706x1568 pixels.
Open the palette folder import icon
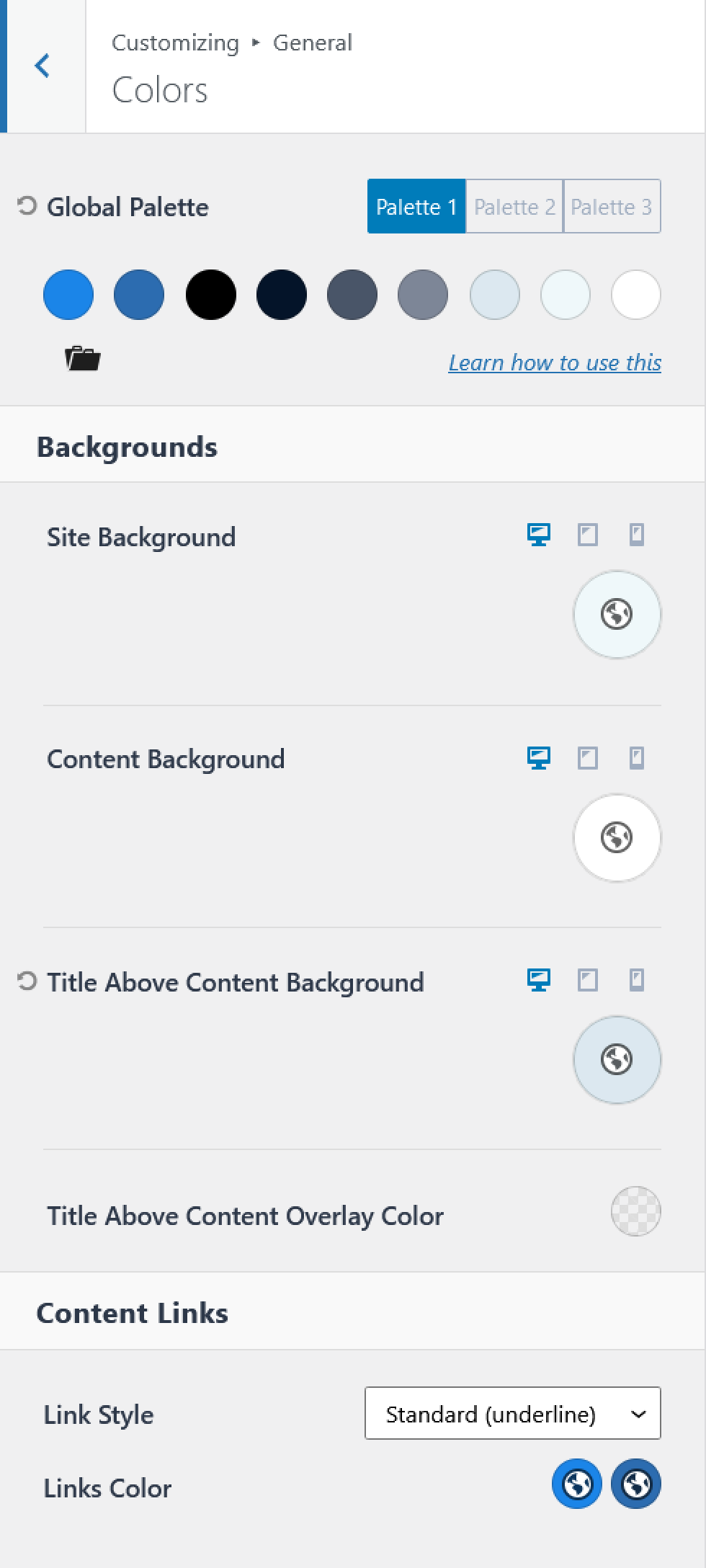(83, 358)
